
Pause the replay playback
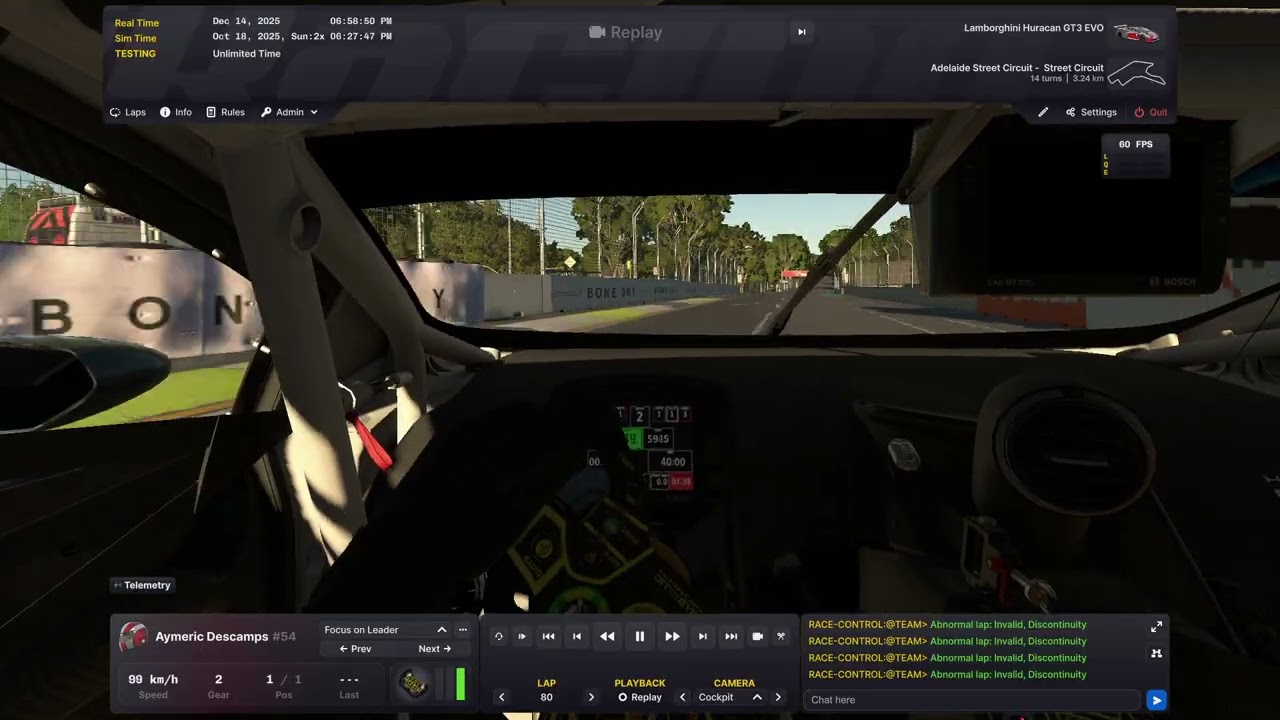(640, 636)
